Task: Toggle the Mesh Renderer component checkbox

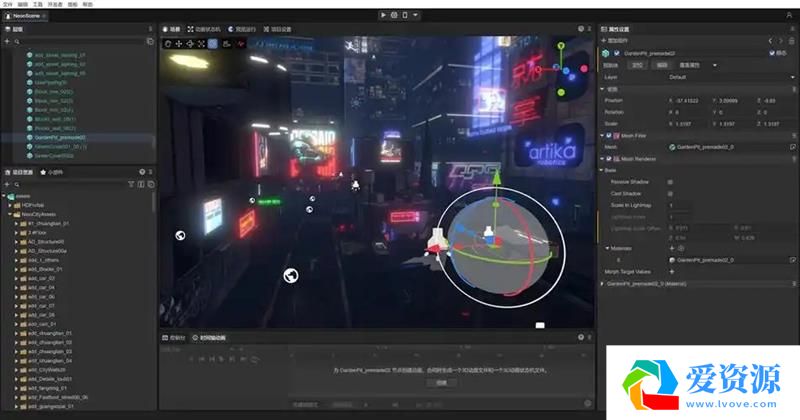Action: coord(609,159)
